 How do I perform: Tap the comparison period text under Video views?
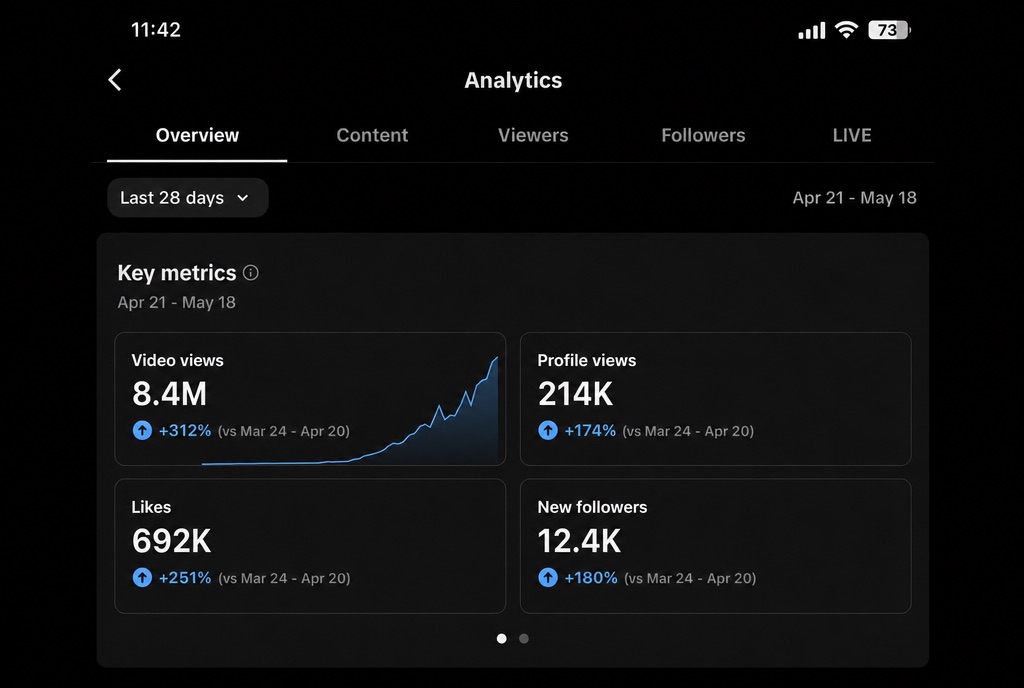pos(283,431)
